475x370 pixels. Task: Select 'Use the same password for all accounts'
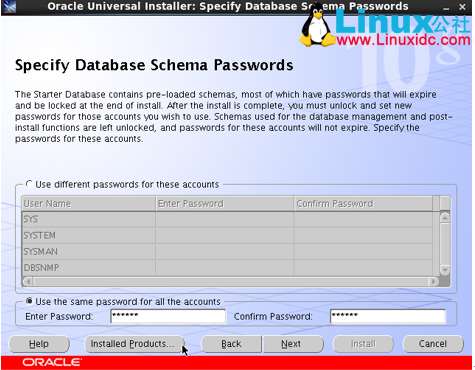tap(29, 301)
